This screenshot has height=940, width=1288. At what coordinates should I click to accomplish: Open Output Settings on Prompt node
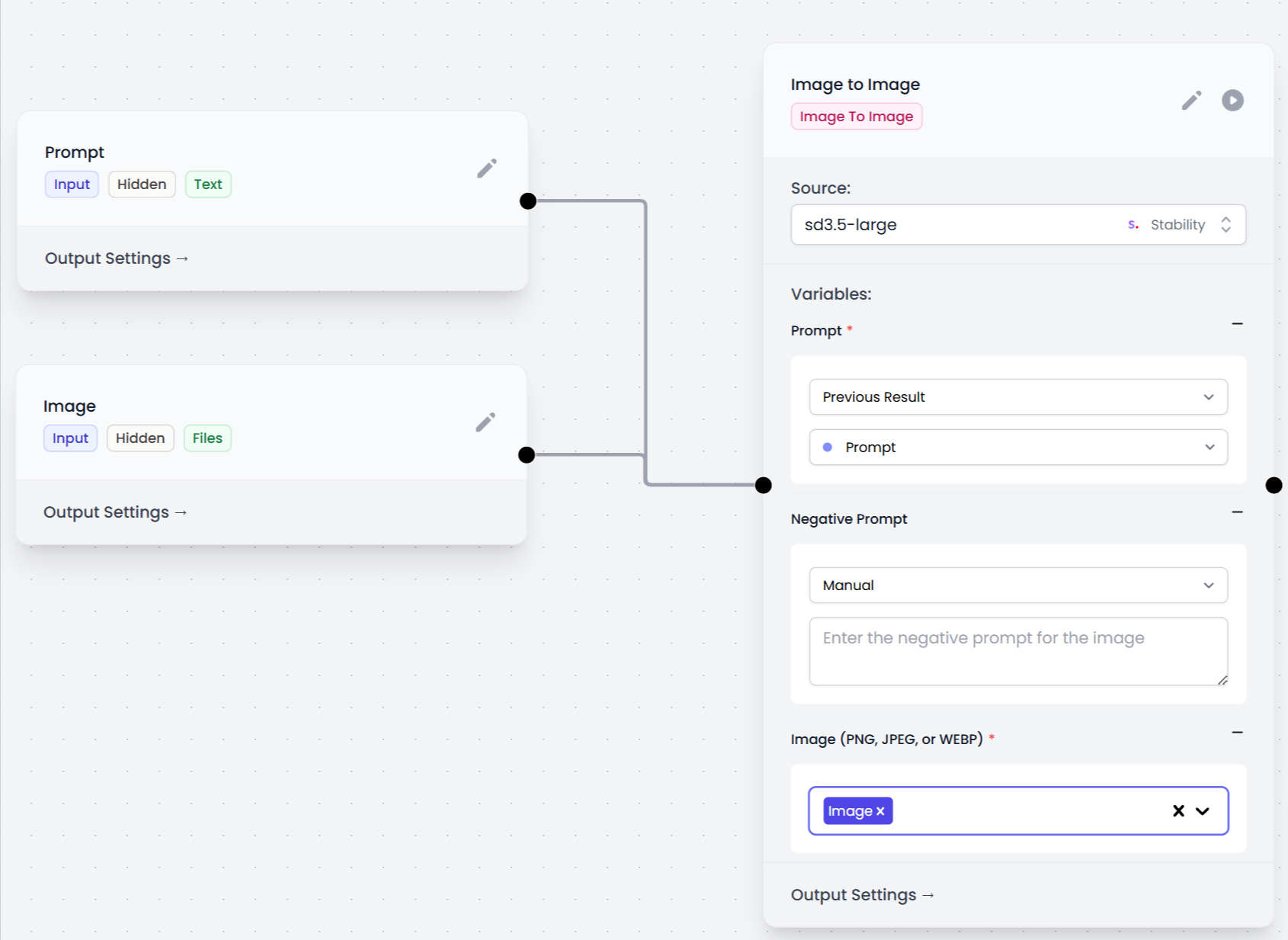pyautogui.click(x=117, y=258)
